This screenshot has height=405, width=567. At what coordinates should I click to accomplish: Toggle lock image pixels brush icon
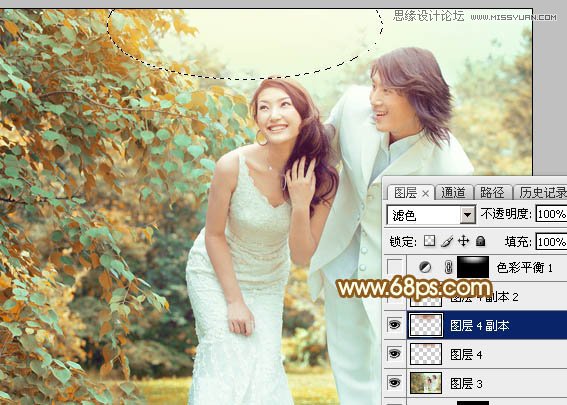[x=447, y=241]
